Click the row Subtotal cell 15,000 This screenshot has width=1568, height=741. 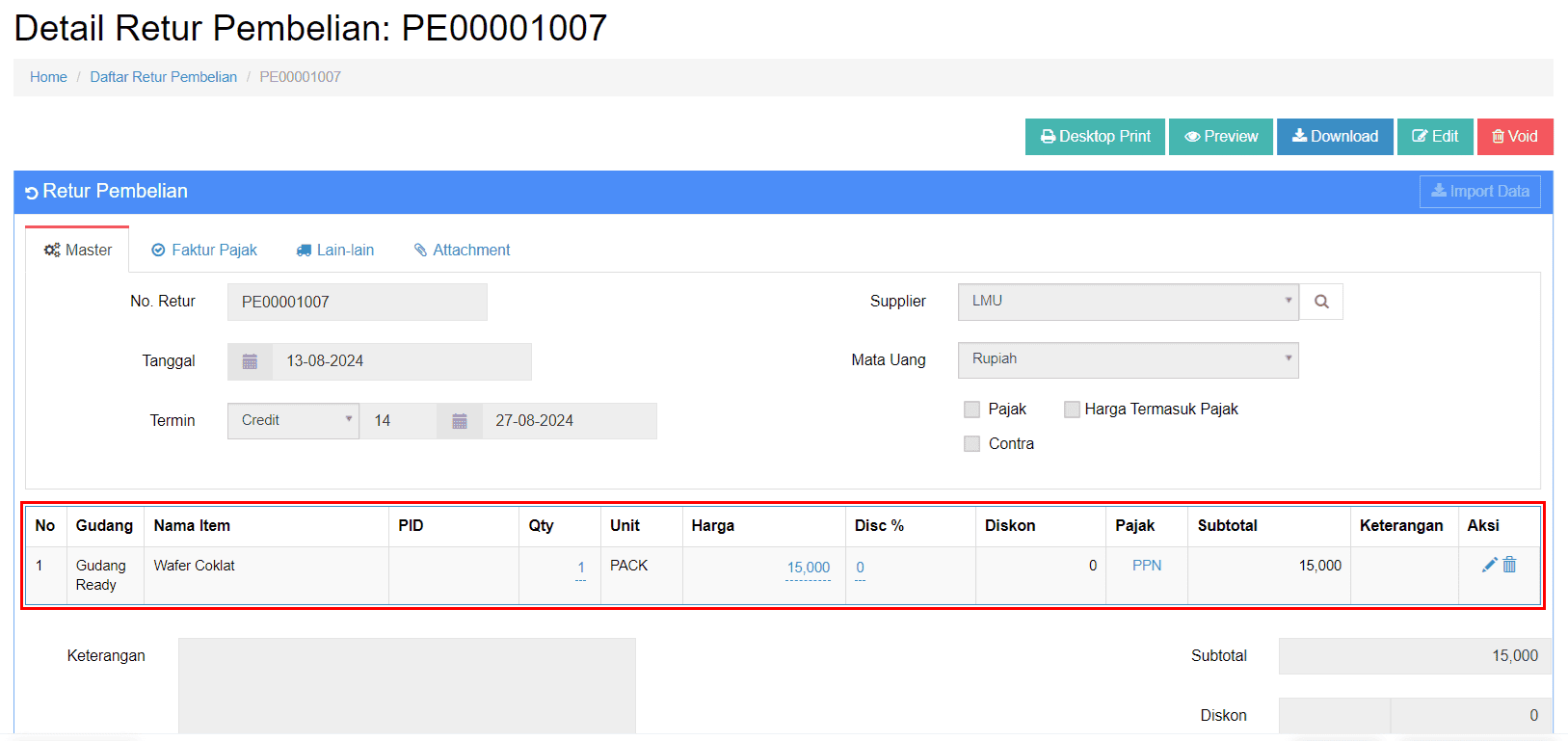1269,575
